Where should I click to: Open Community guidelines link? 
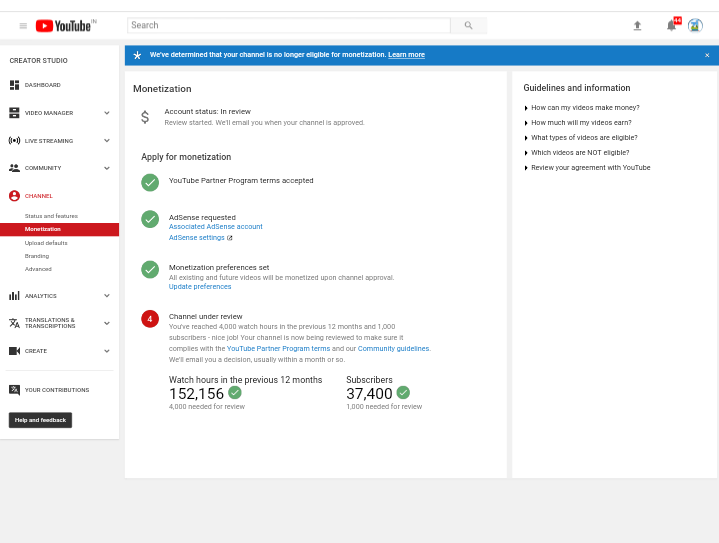393,349
